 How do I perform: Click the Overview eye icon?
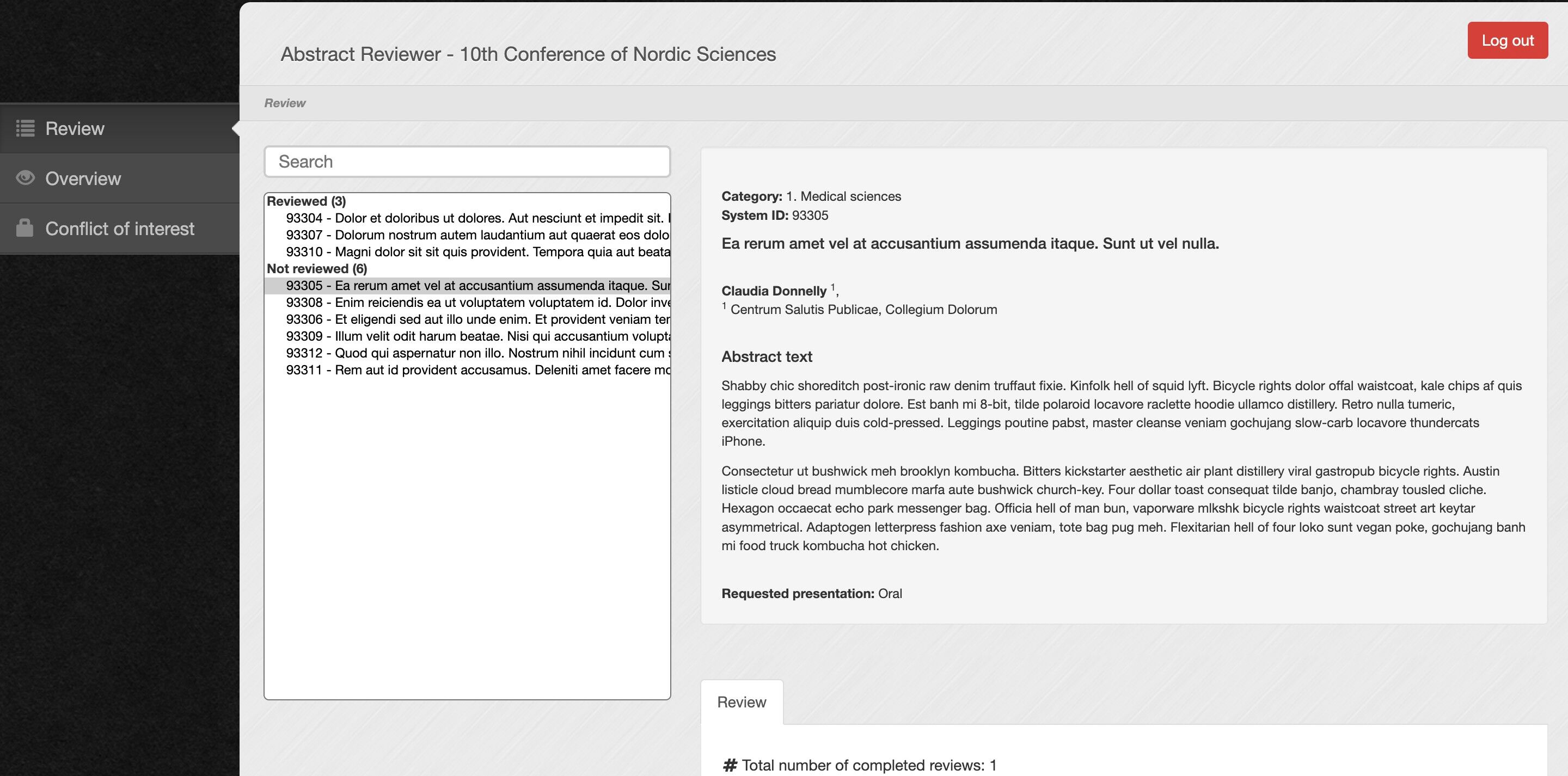point(25,178)
